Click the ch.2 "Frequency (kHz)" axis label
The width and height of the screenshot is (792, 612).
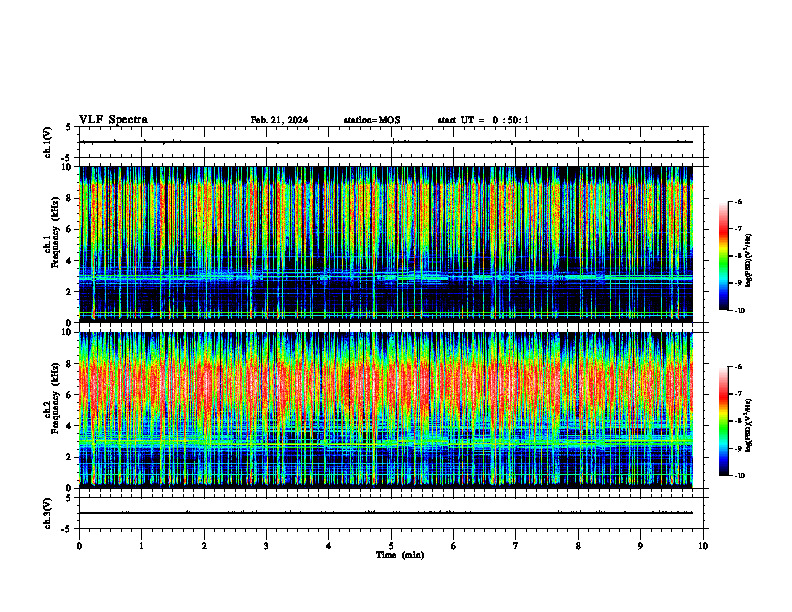coord(55,398)
